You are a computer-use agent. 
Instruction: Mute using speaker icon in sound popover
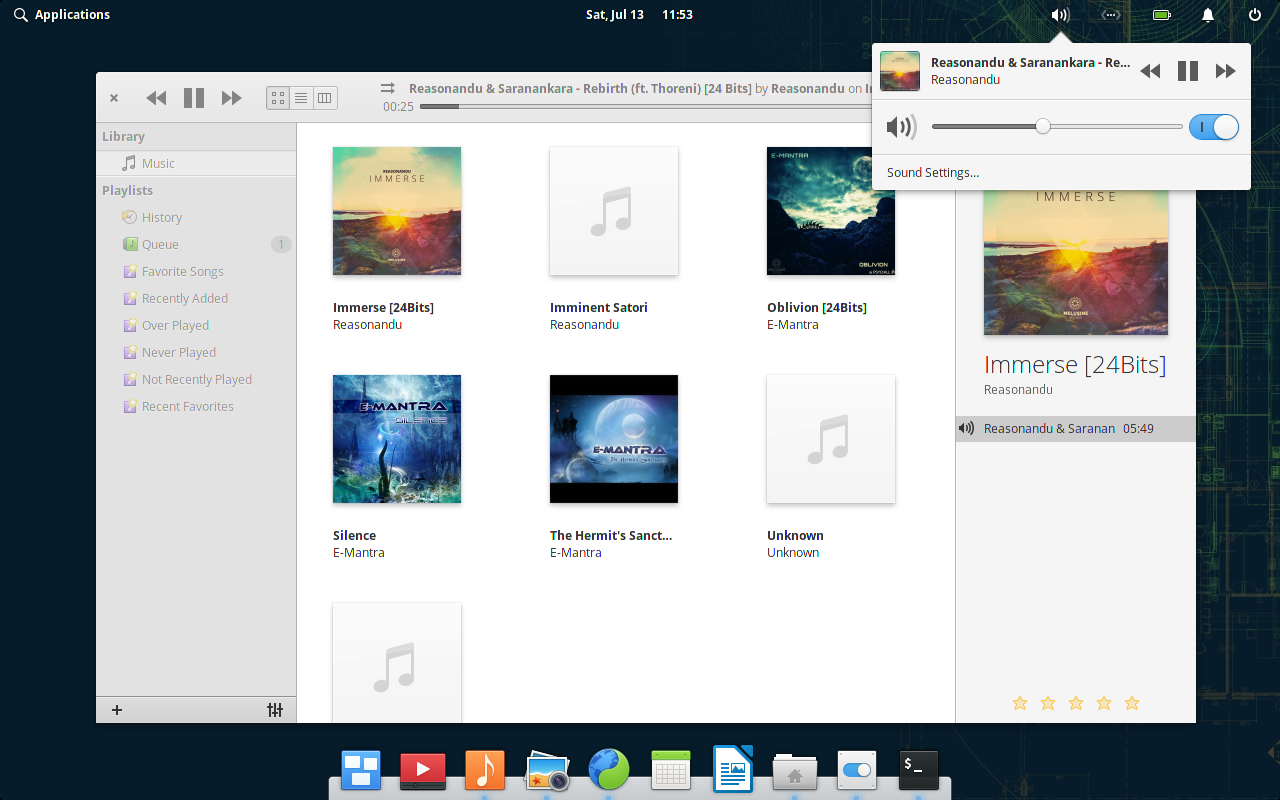(x=901, y=127)
